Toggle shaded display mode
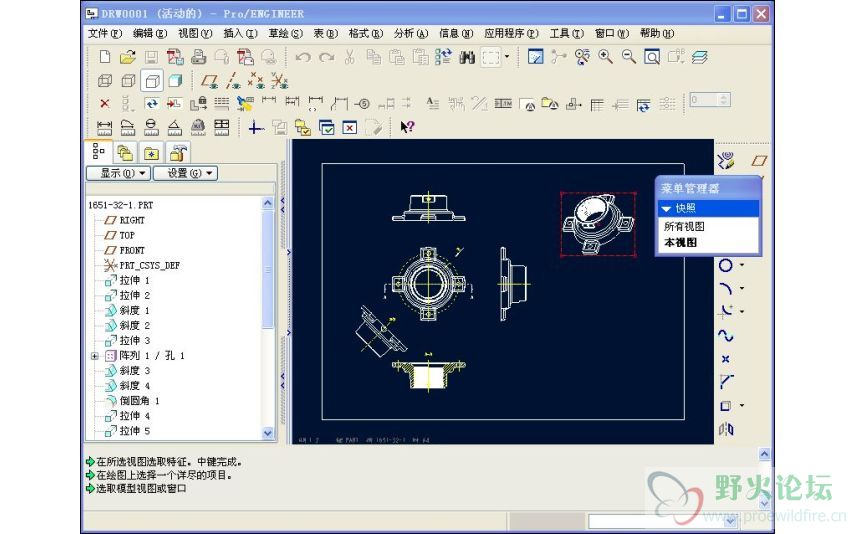Screen dimensions: 856x534 (175, 81)
